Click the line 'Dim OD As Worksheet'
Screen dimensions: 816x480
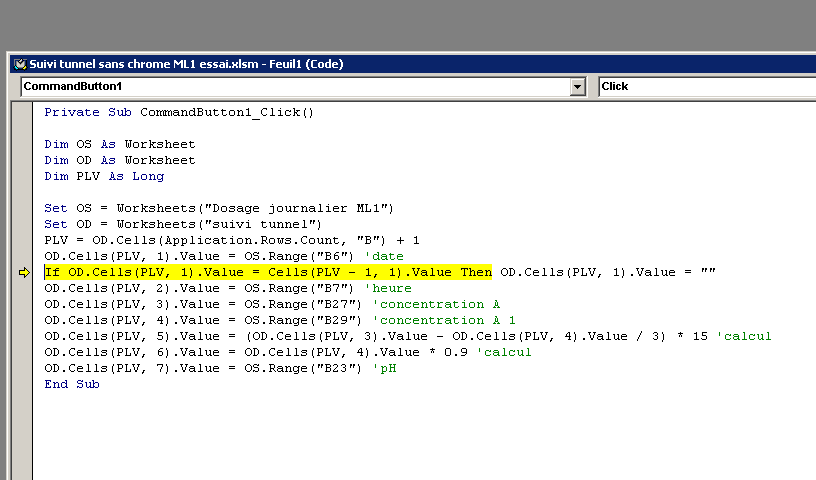120,160
